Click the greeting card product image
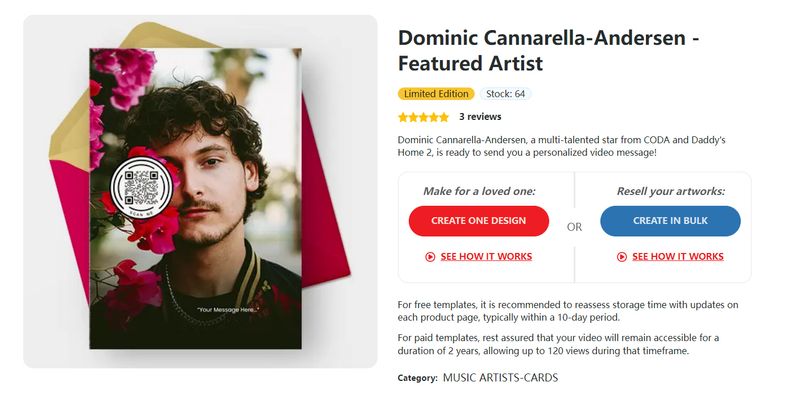 point(195,199)
